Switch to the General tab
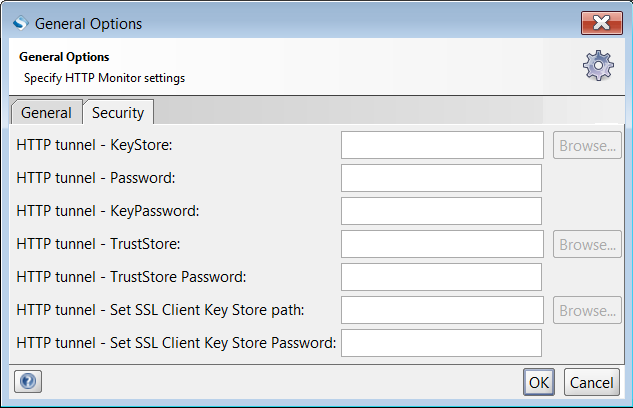 pos(46,113)
